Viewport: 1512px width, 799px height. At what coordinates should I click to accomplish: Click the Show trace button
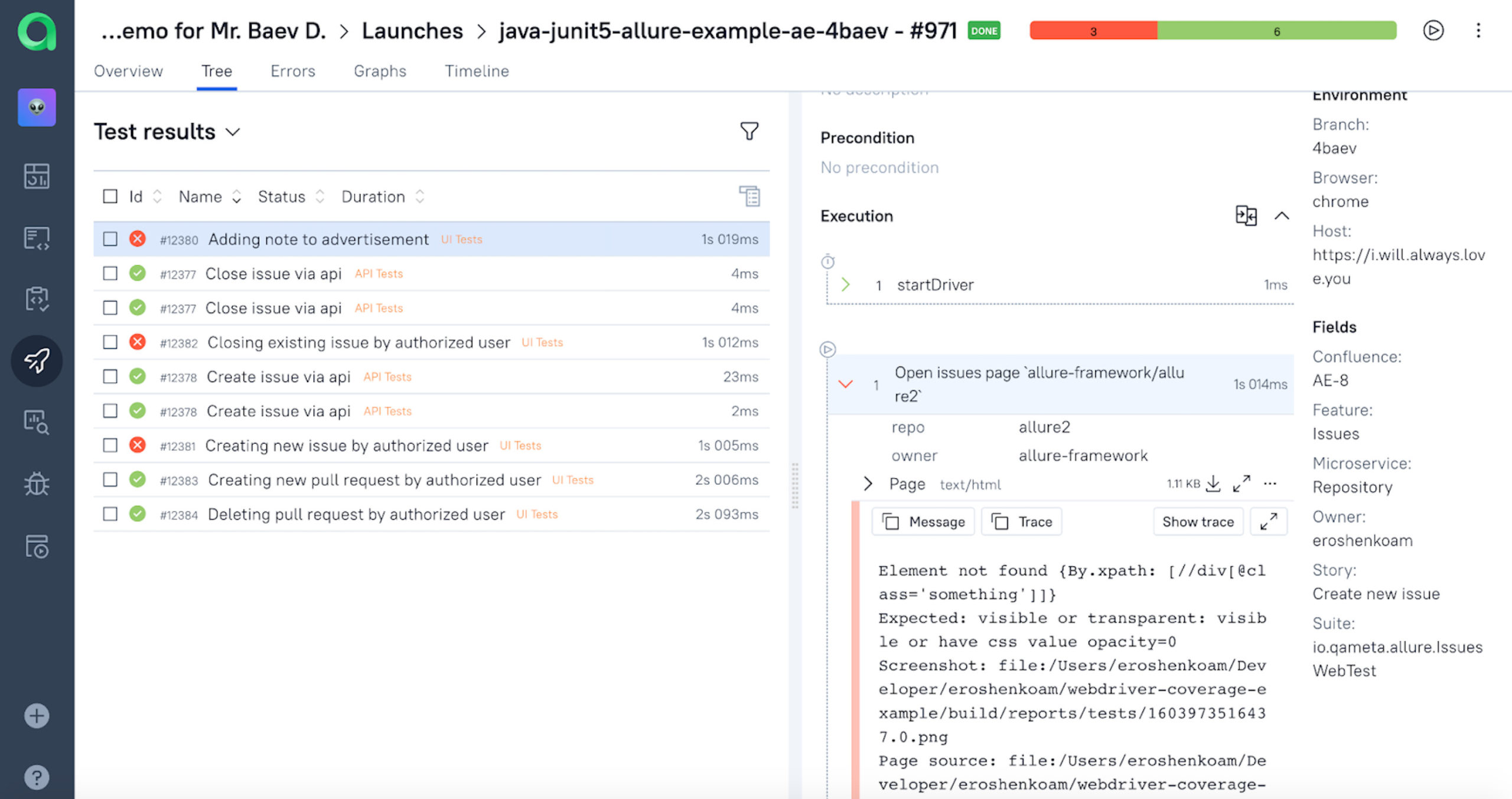1198,521
